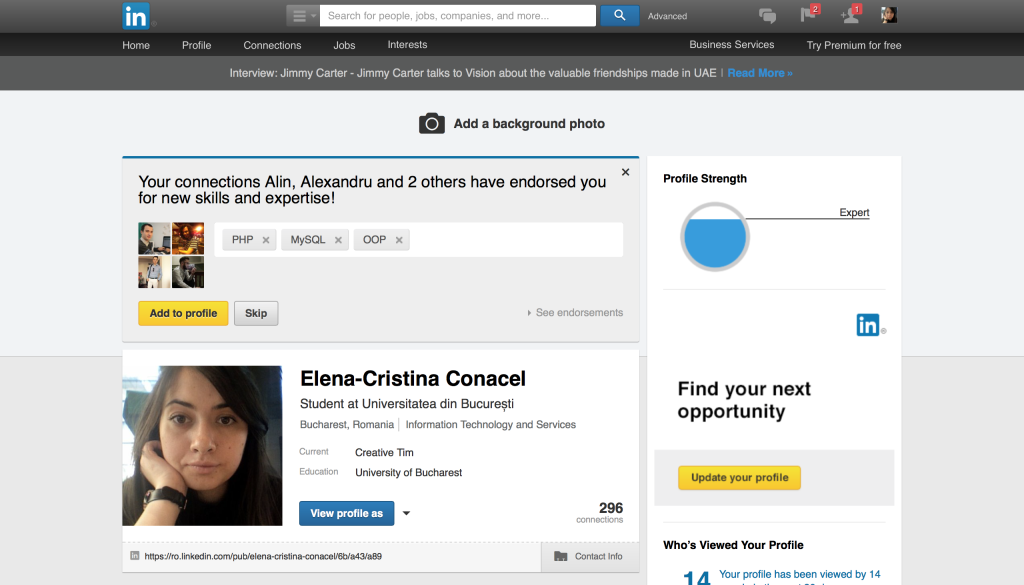Click the LinkedIn logo home icon
Image resolution: width=1024 pixels, height=585 pixels.
(x=136, y=16)
